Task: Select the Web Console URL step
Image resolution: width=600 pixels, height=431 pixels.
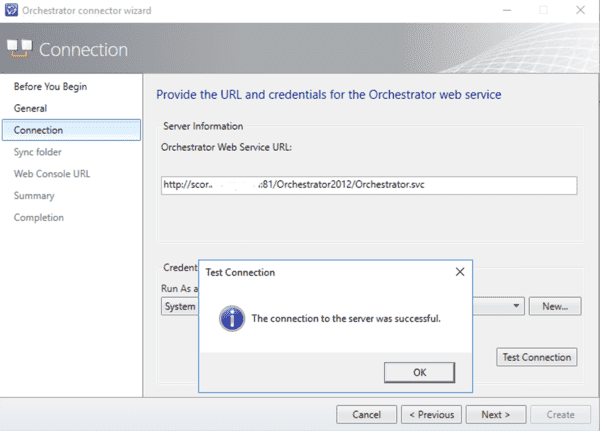Action: coord(52,174)
